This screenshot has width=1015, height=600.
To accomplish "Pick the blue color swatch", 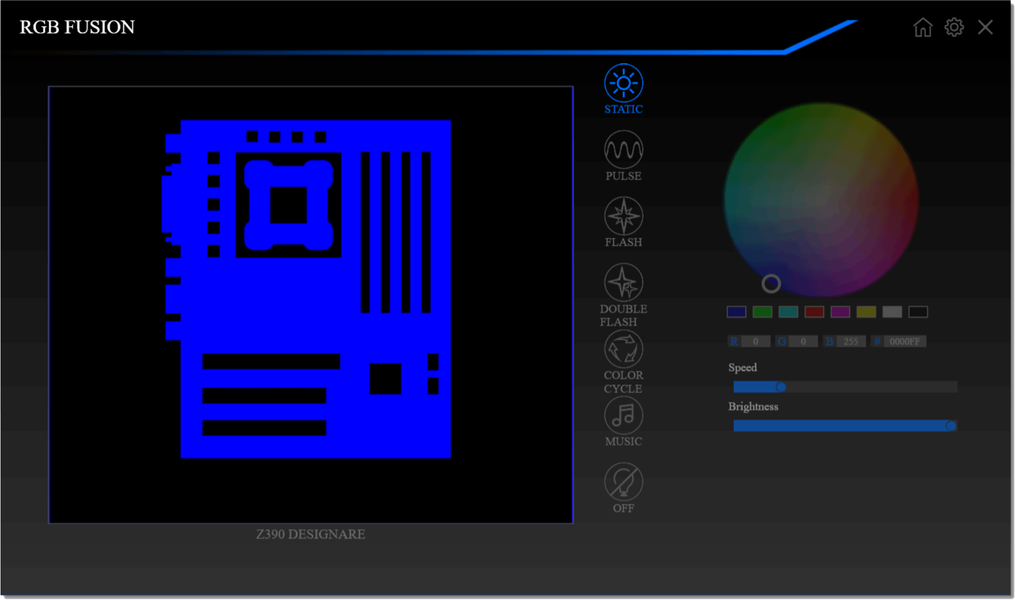I will 737,312.
